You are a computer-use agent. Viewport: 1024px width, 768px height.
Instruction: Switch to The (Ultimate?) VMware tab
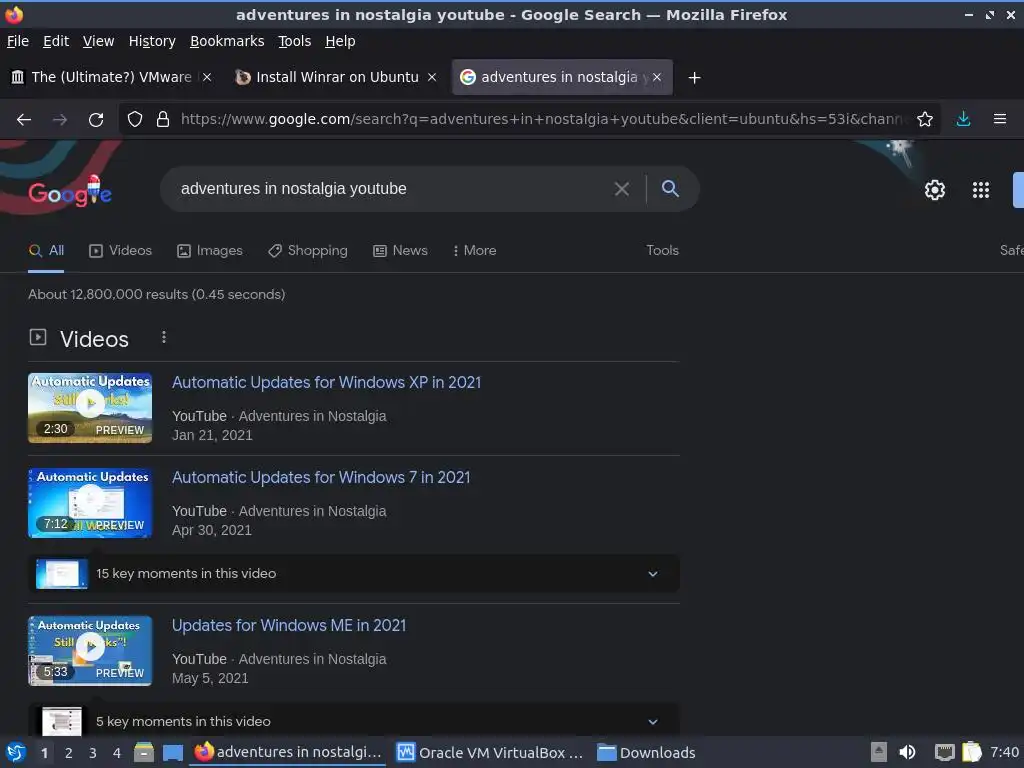111,77
